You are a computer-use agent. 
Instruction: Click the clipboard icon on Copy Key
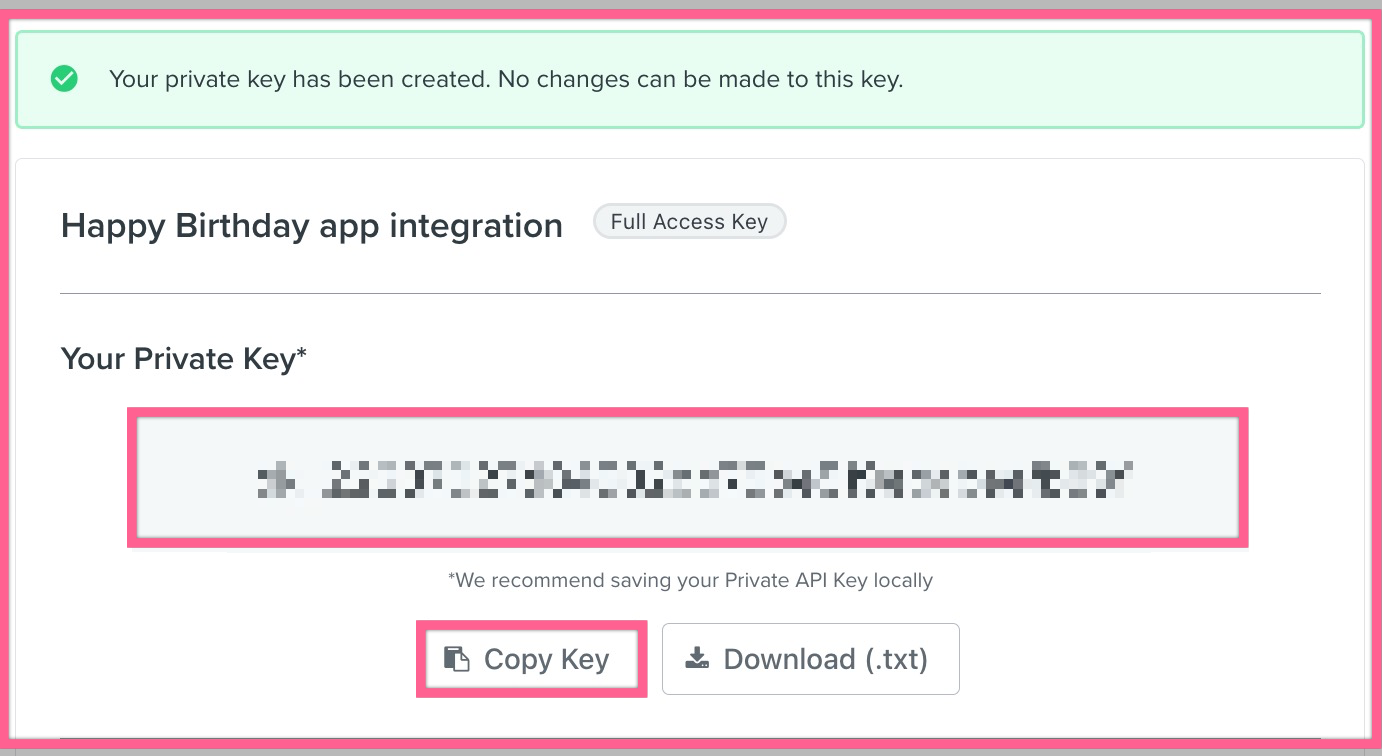[457, 659]
